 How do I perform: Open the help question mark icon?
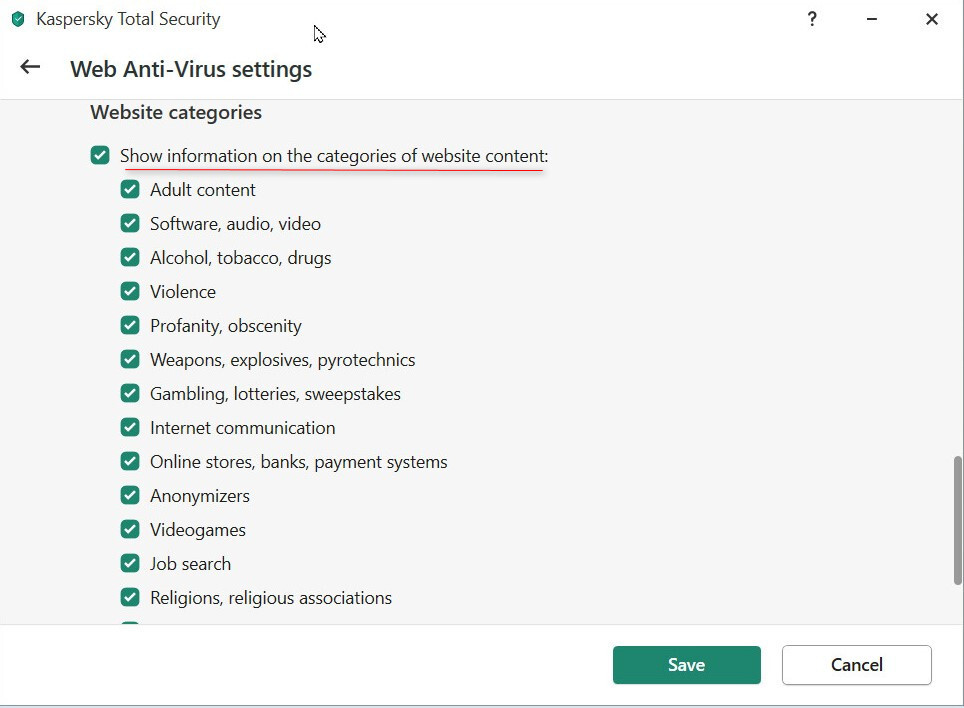(812, 19)
